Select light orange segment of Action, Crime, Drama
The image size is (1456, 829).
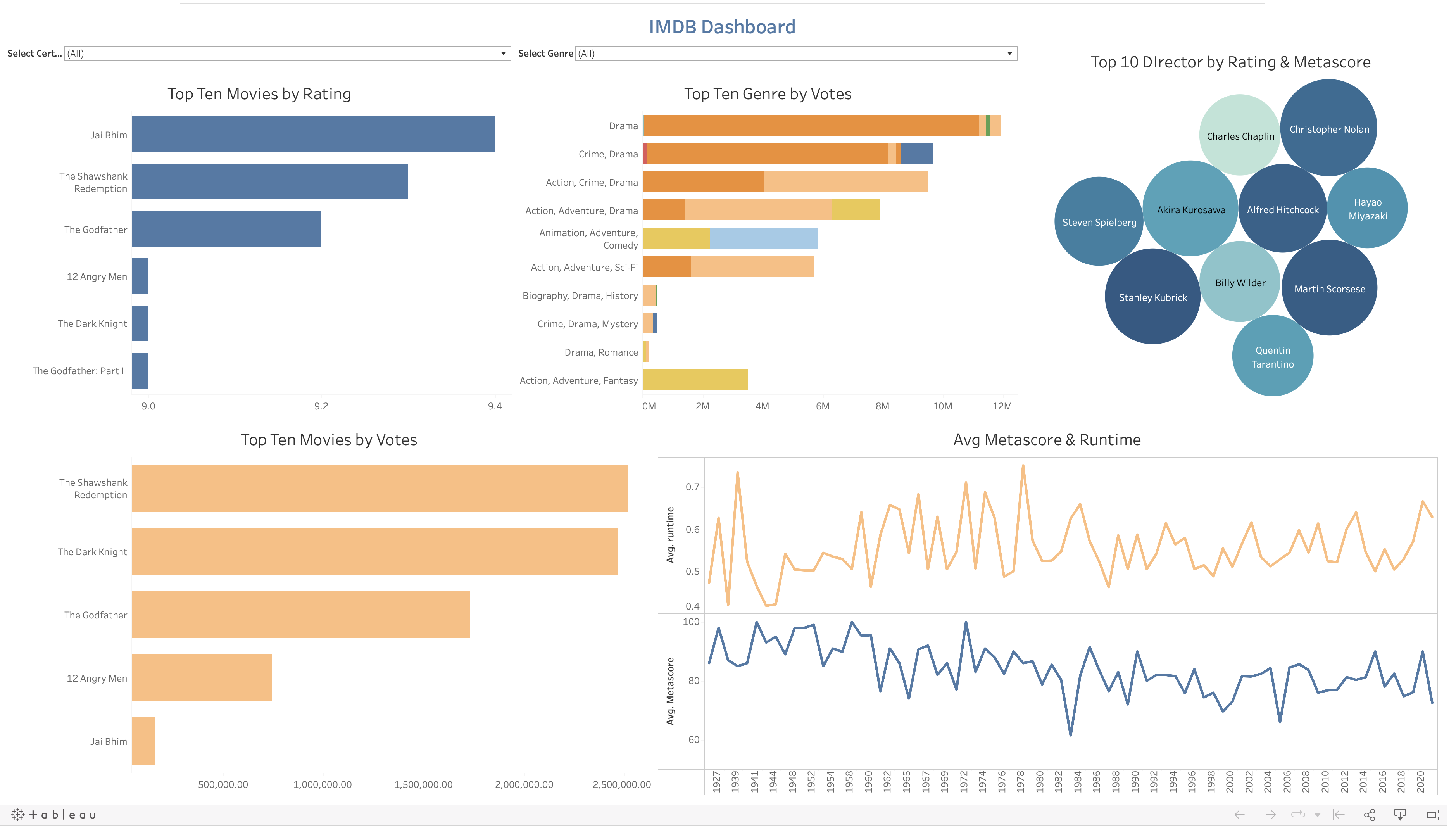(x=846, y=181)
